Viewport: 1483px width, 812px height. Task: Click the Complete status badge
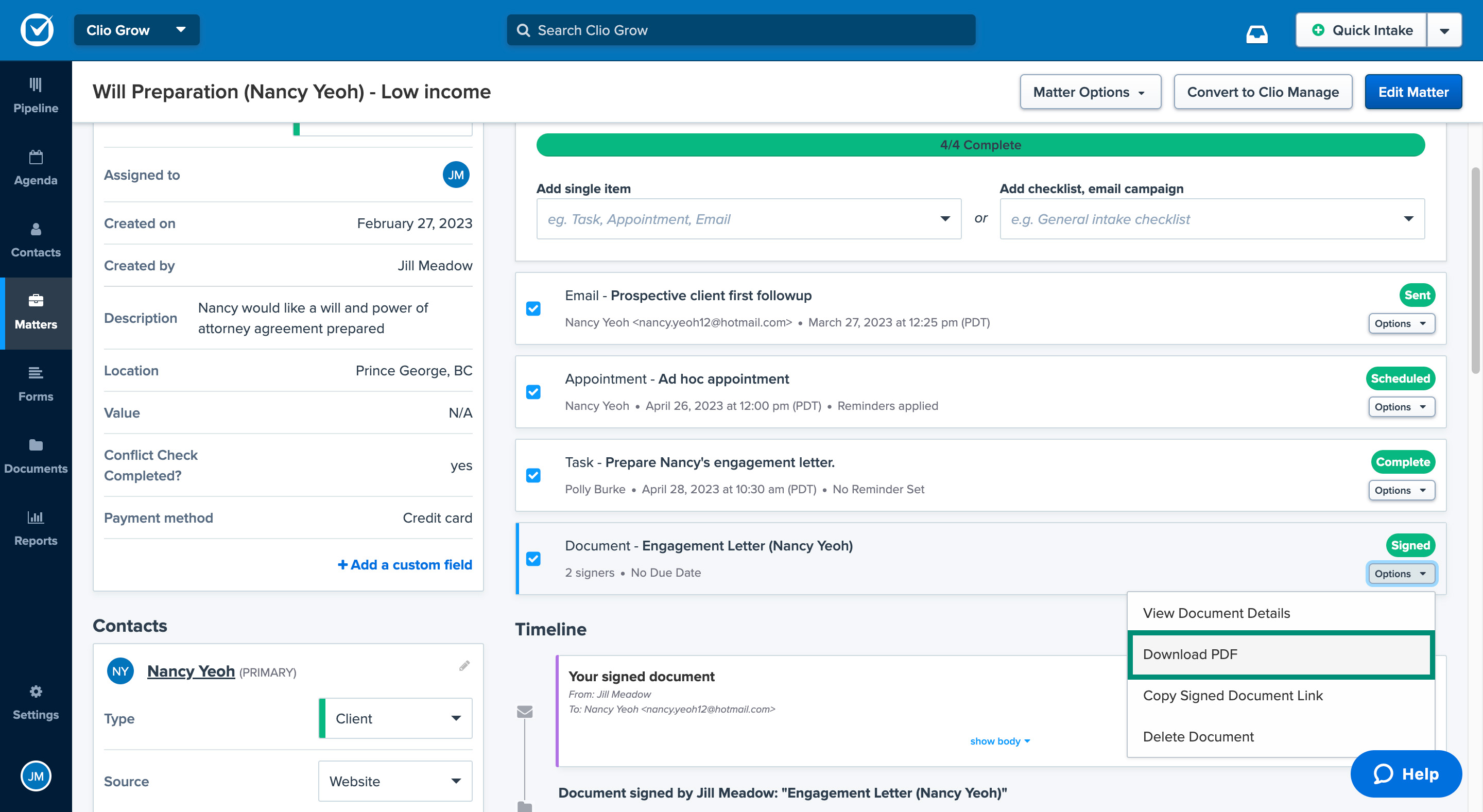tap(1403, 462)
